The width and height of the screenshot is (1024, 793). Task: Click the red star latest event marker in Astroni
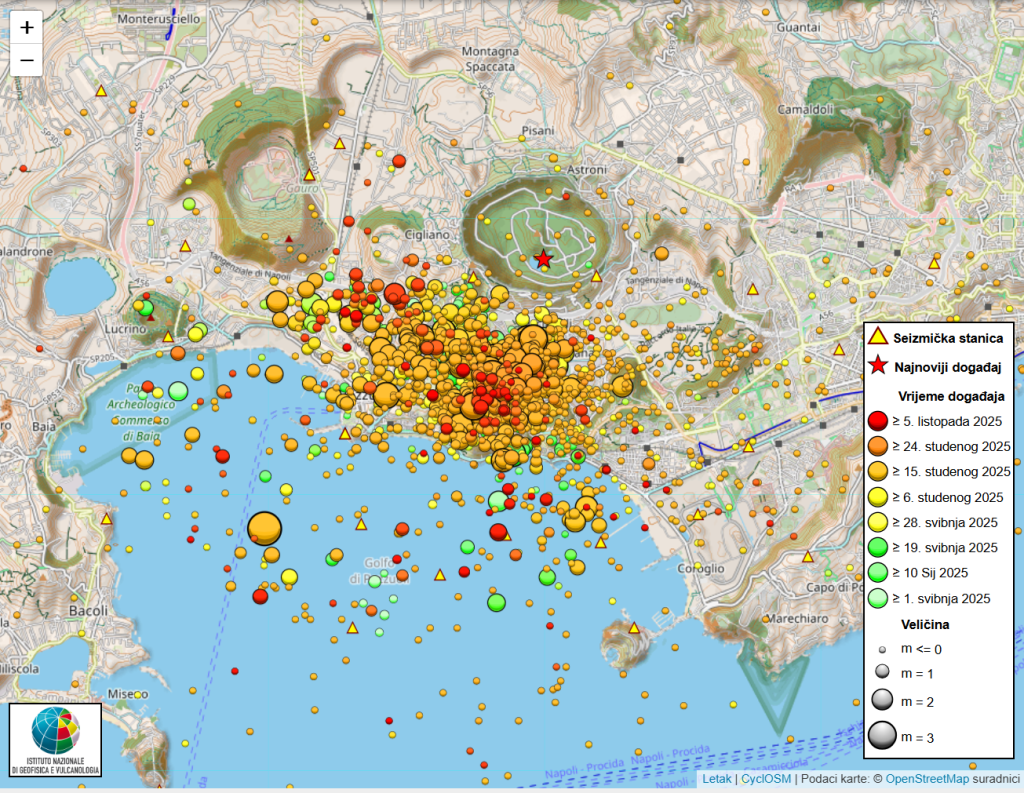[x=543, y=260]
